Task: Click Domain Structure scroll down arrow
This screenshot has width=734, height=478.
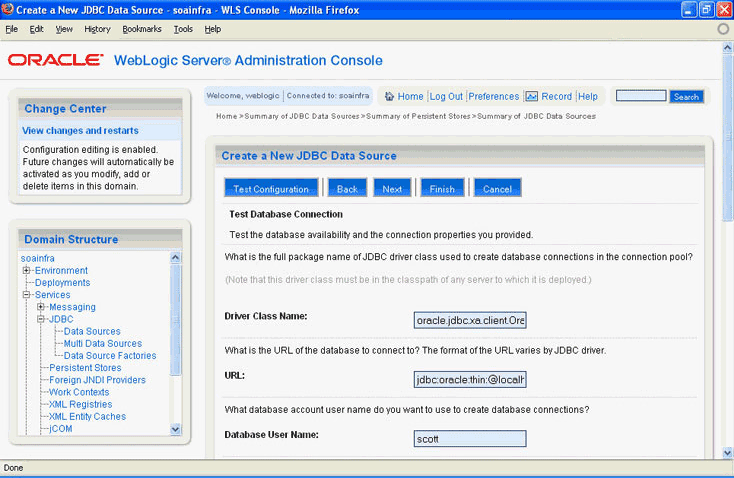Action: tap(176, 429)
